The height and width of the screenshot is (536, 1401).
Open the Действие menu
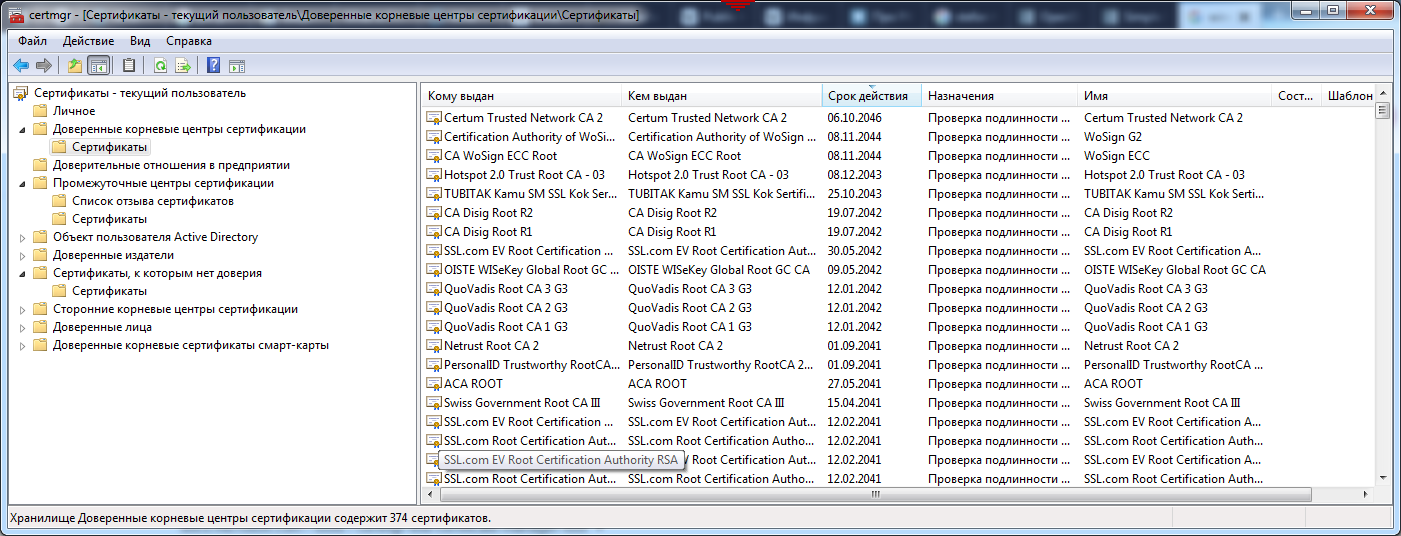click(x=88, y=41)
